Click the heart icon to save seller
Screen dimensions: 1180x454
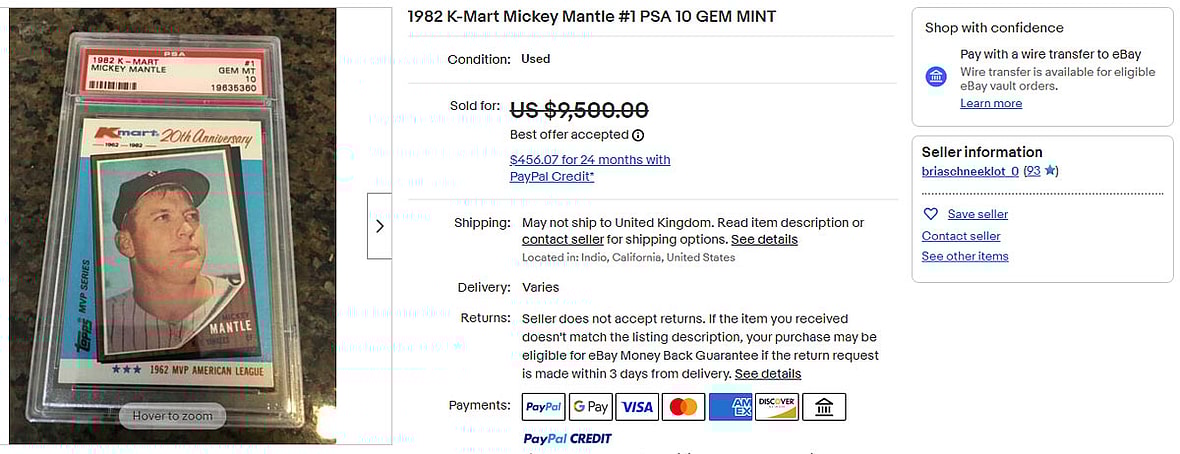(931, 214)
